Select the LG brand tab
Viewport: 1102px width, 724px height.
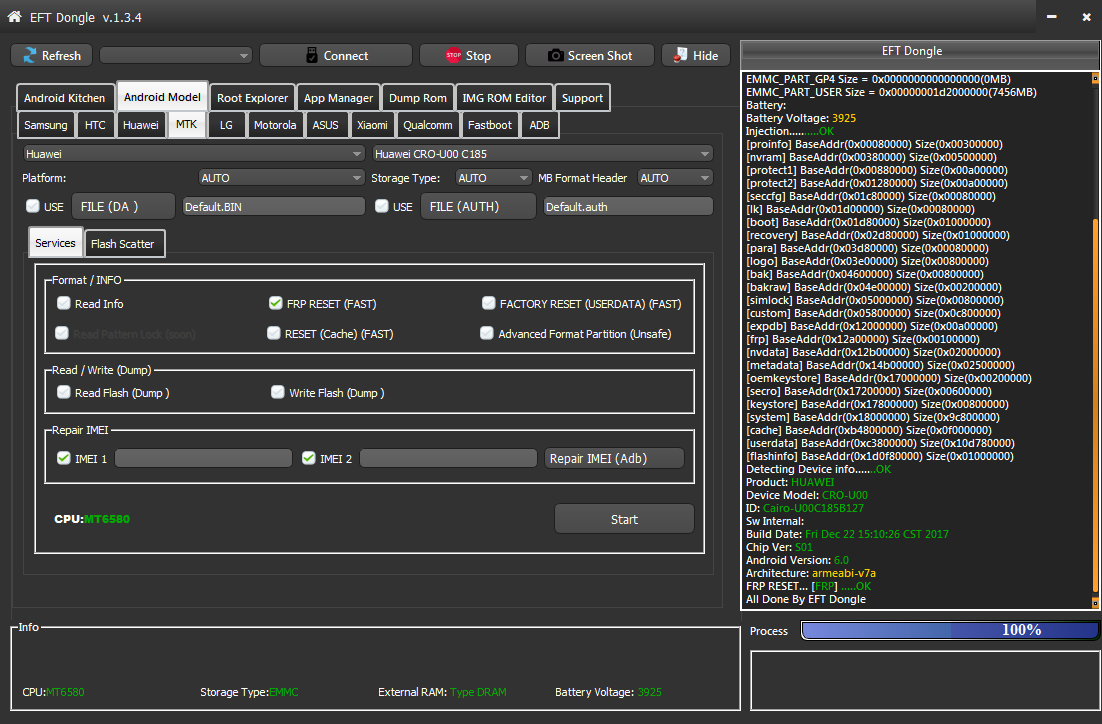[226, 125]
